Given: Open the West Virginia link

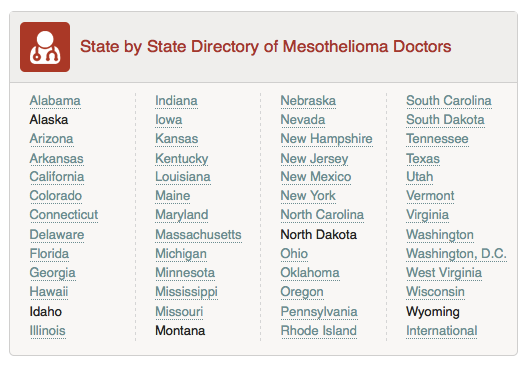Looking at the screenshot, I should 444,273.
